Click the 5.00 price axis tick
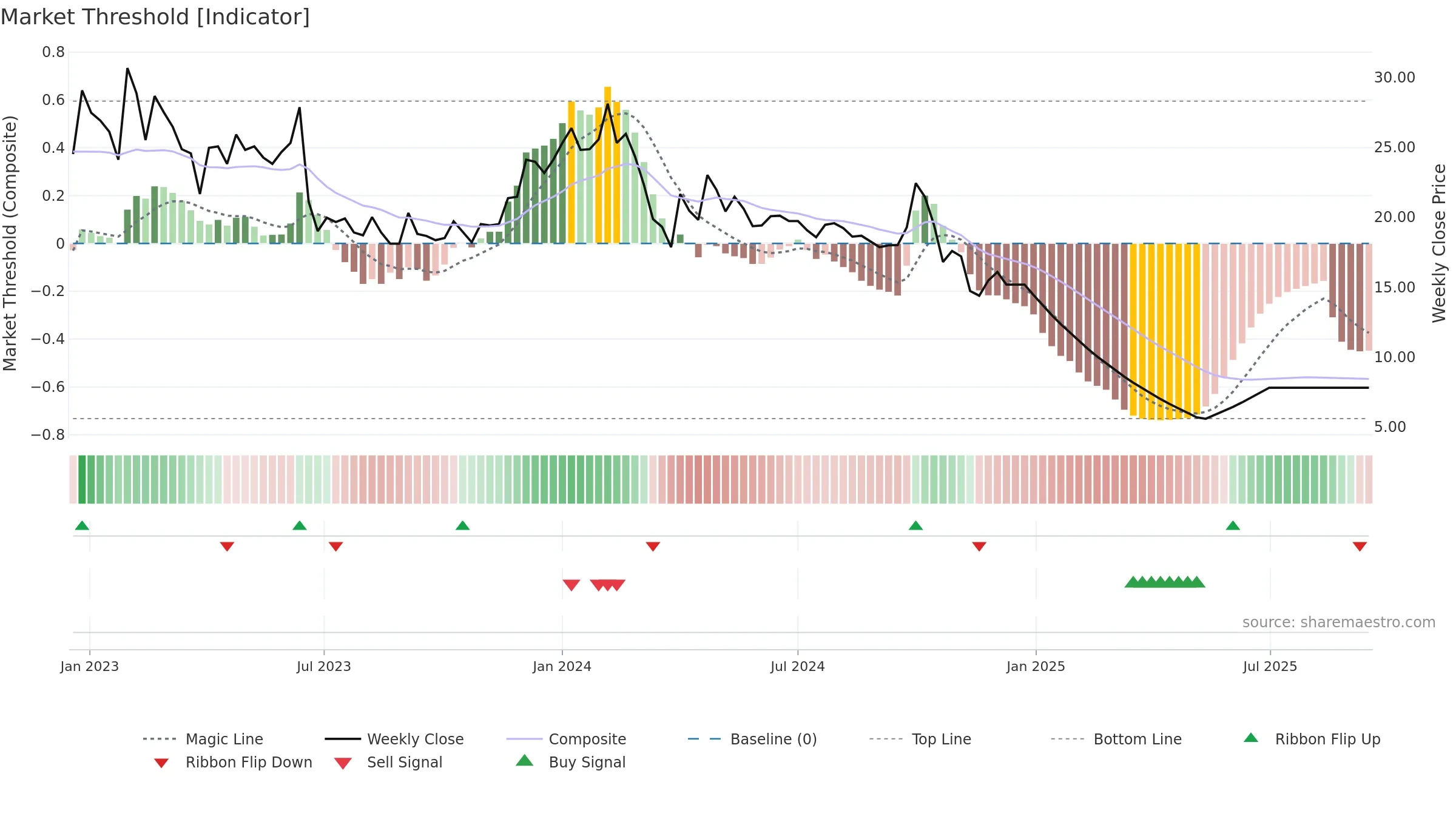The width and height of the screenshot is (1456, 819). point(1390,427)
